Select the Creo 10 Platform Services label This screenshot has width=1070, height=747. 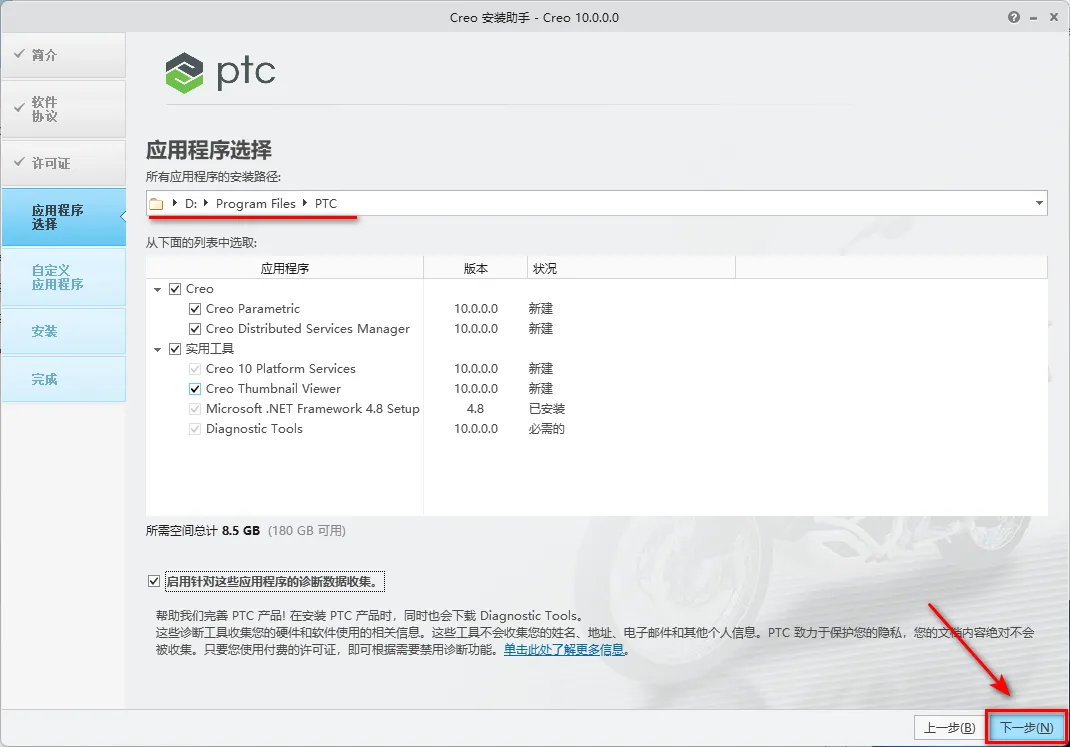point(280,368)
